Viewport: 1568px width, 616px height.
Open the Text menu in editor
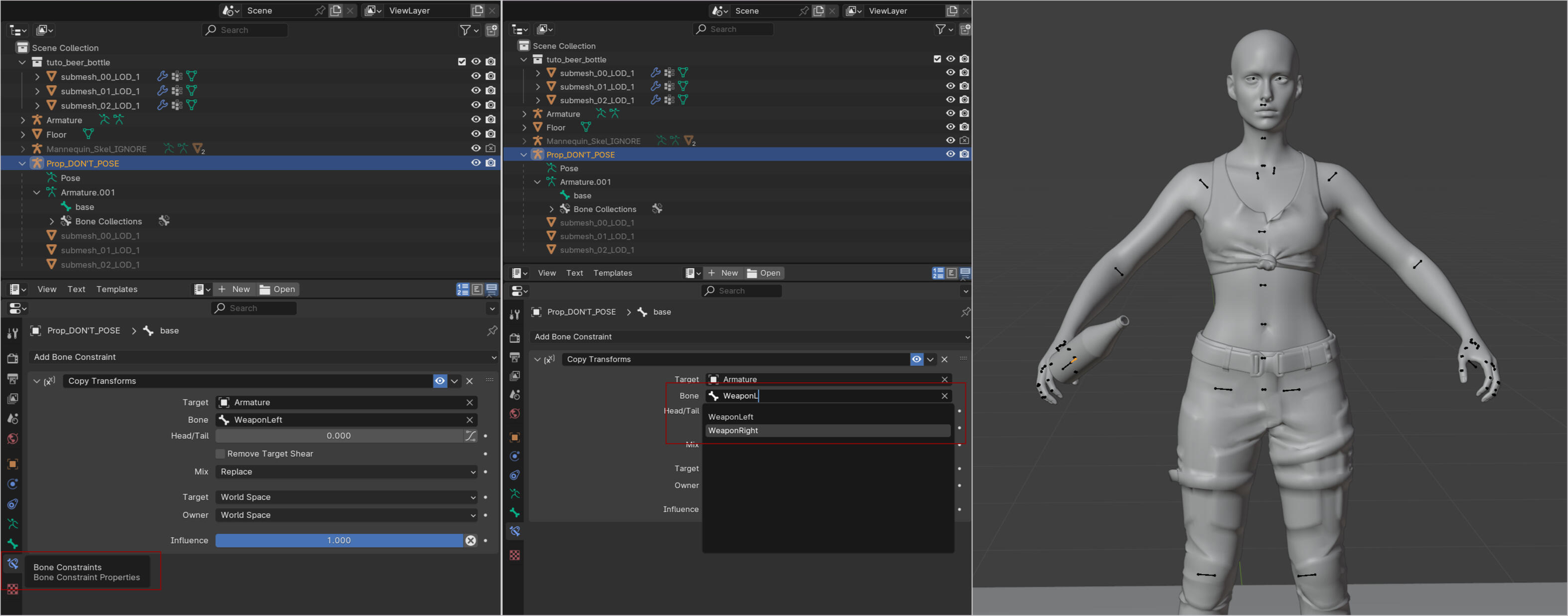click(x=76, y=289)
